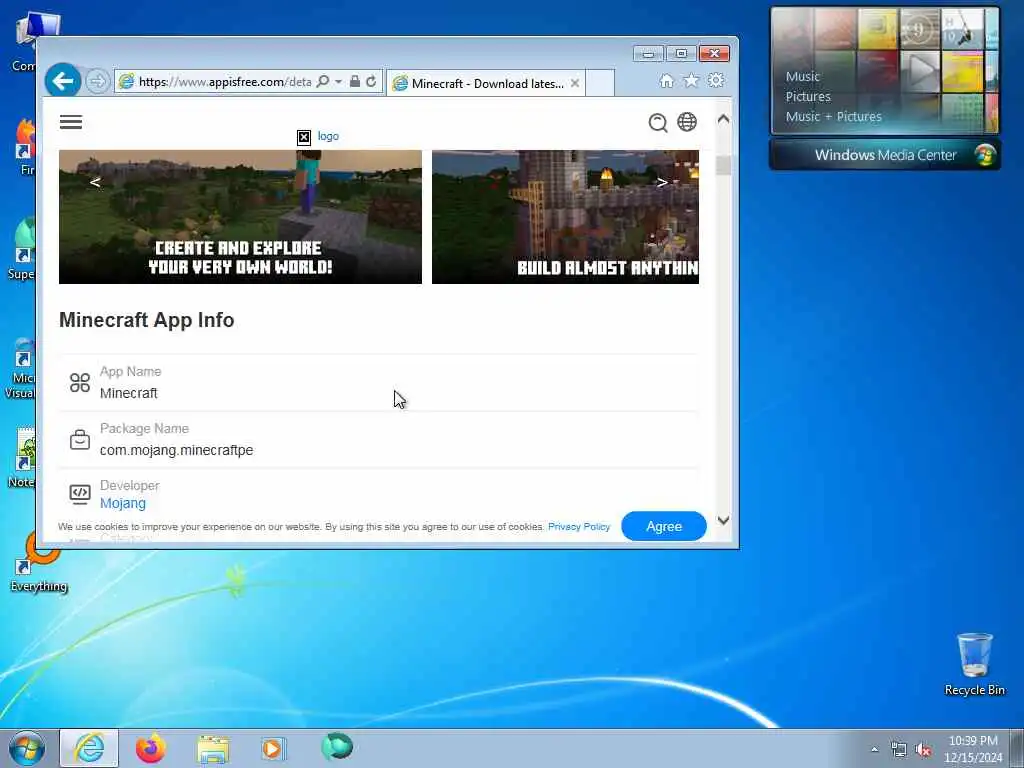Click the security lock icon
The image size is (1024, 768).
[x=355, y=81]
